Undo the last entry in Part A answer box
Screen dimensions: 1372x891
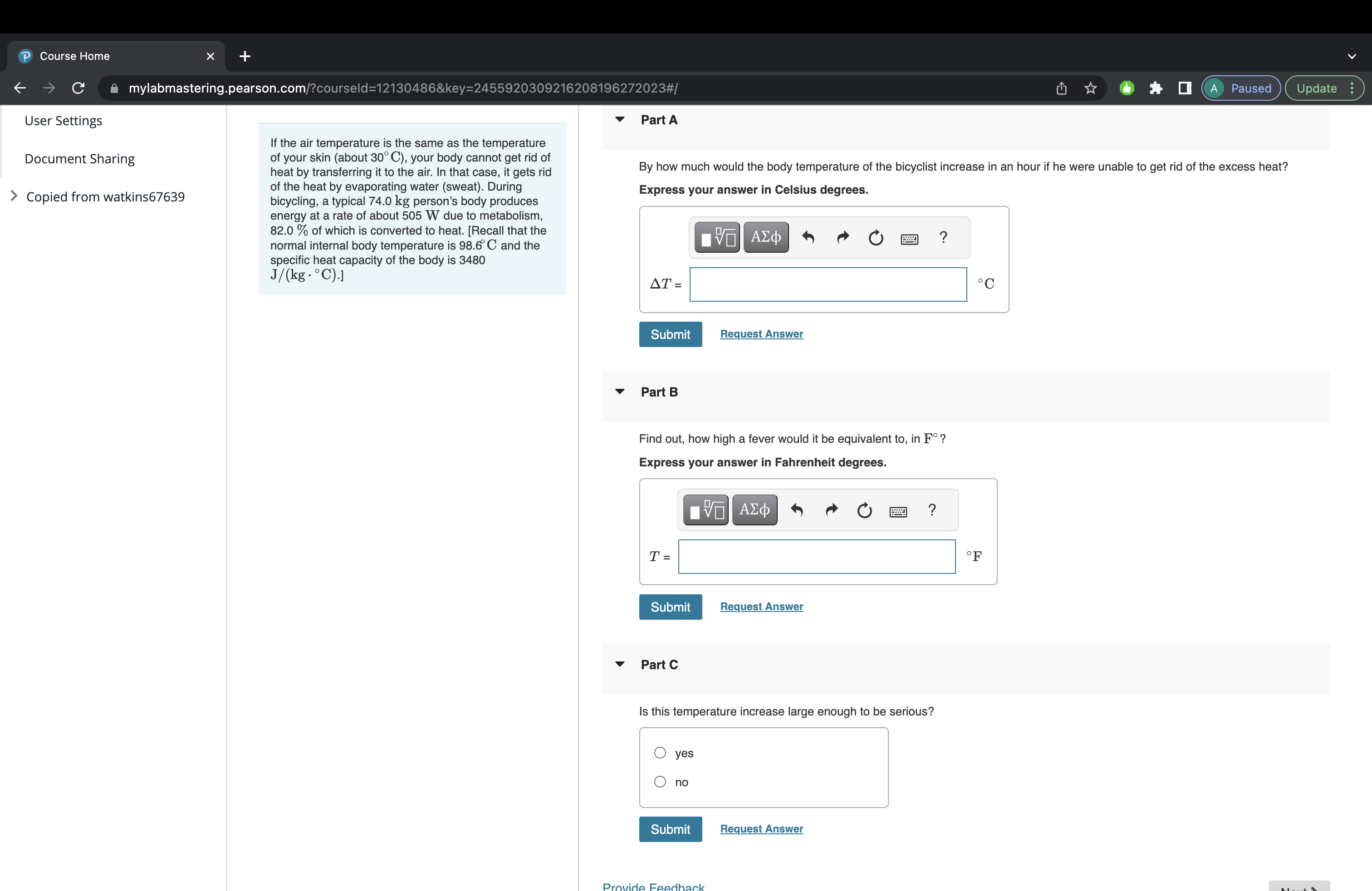pyautogui.click(x=808, y=237)
